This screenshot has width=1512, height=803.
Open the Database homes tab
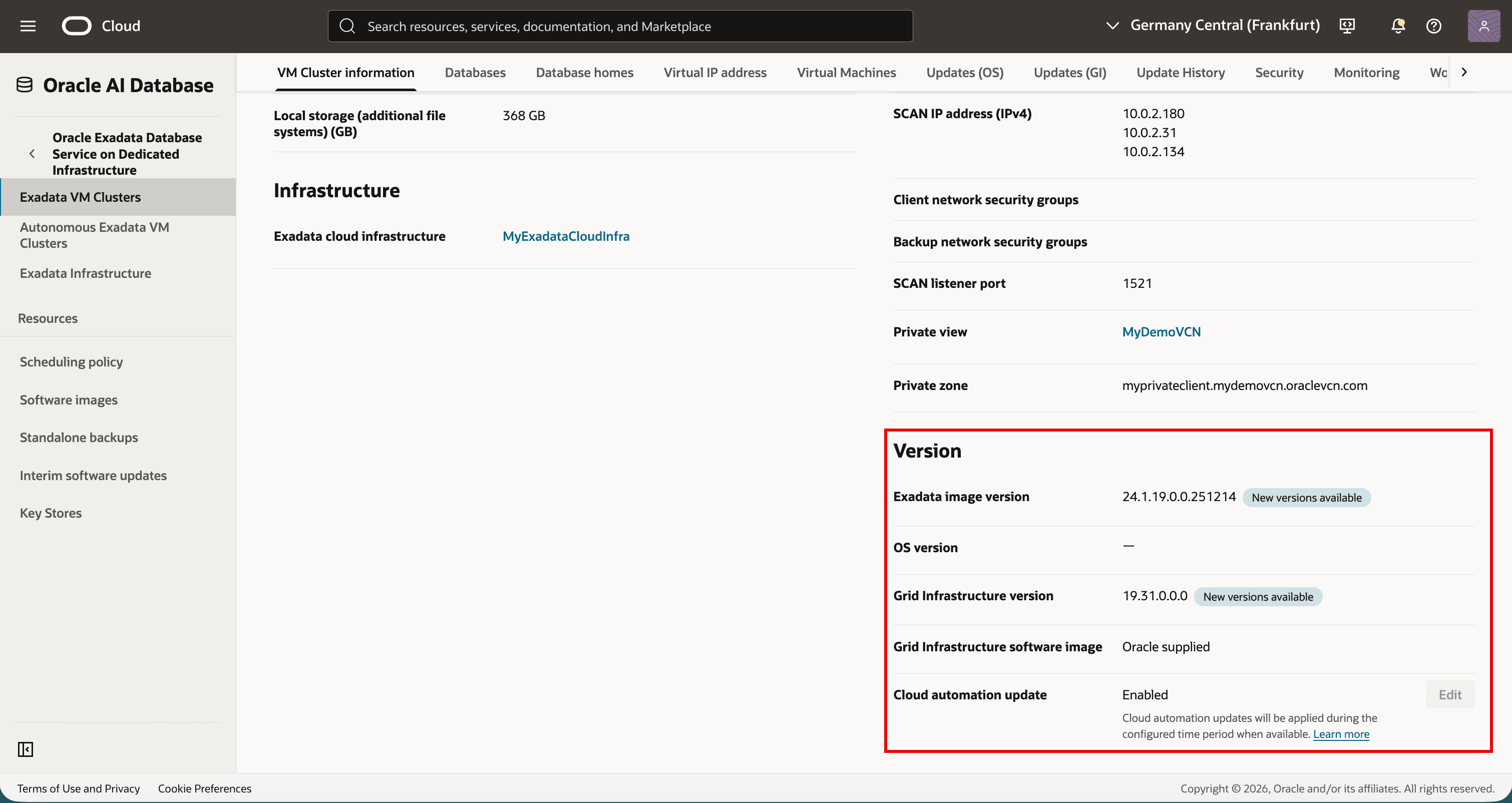585,72
